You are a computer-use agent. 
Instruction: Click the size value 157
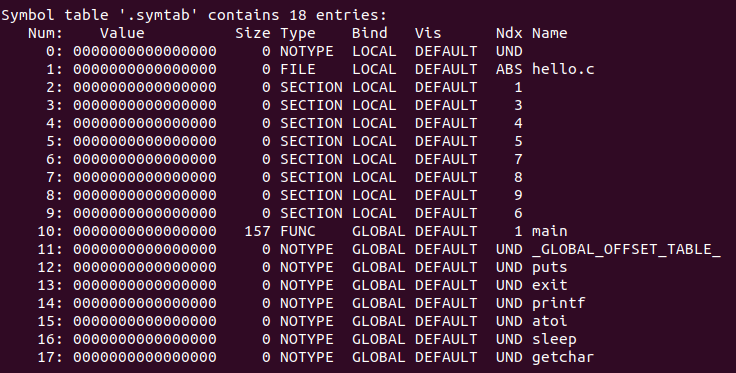pyautogui.click(x=257, y=231)
